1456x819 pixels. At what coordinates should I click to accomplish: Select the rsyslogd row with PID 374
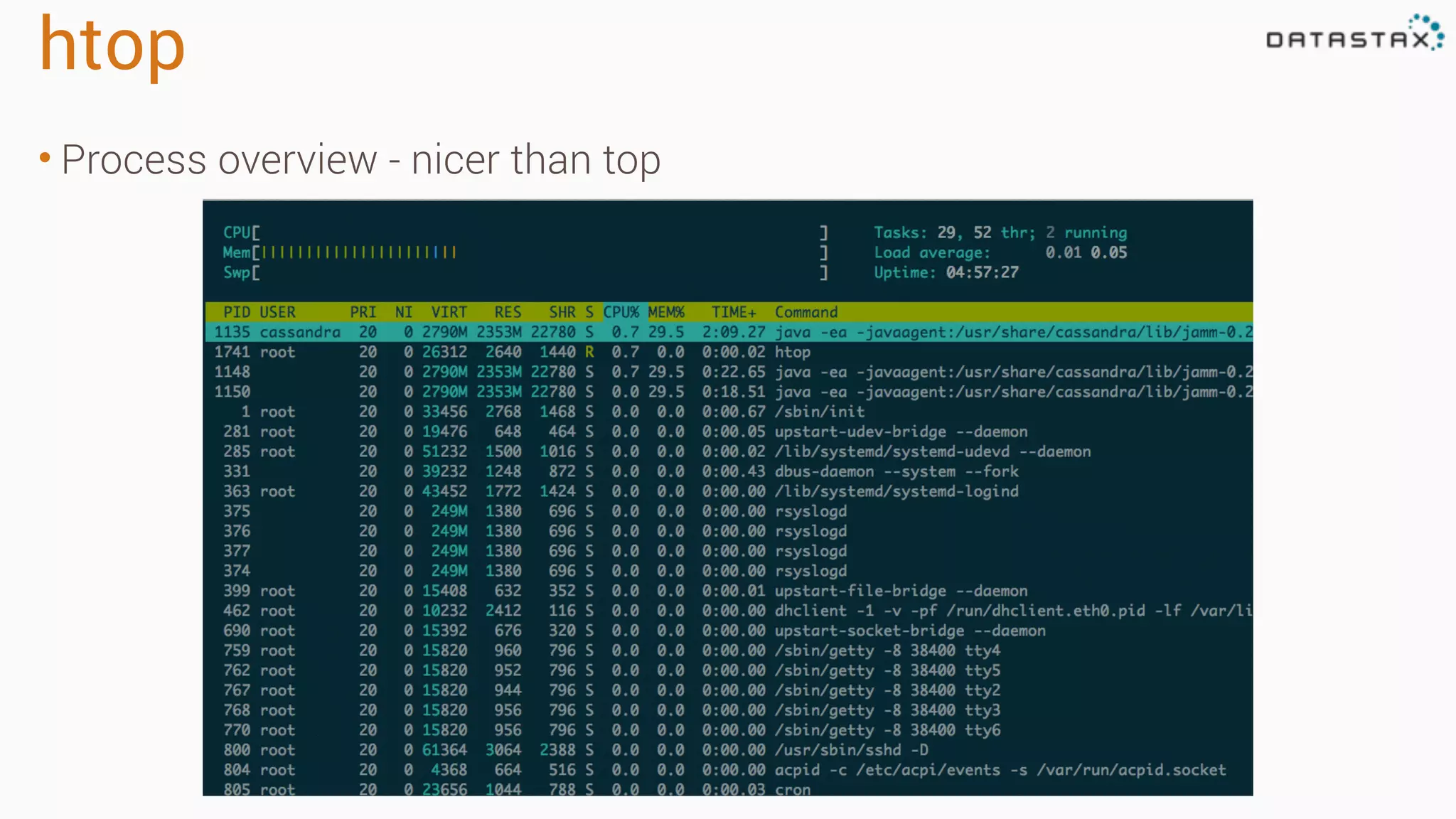point(729,571)
